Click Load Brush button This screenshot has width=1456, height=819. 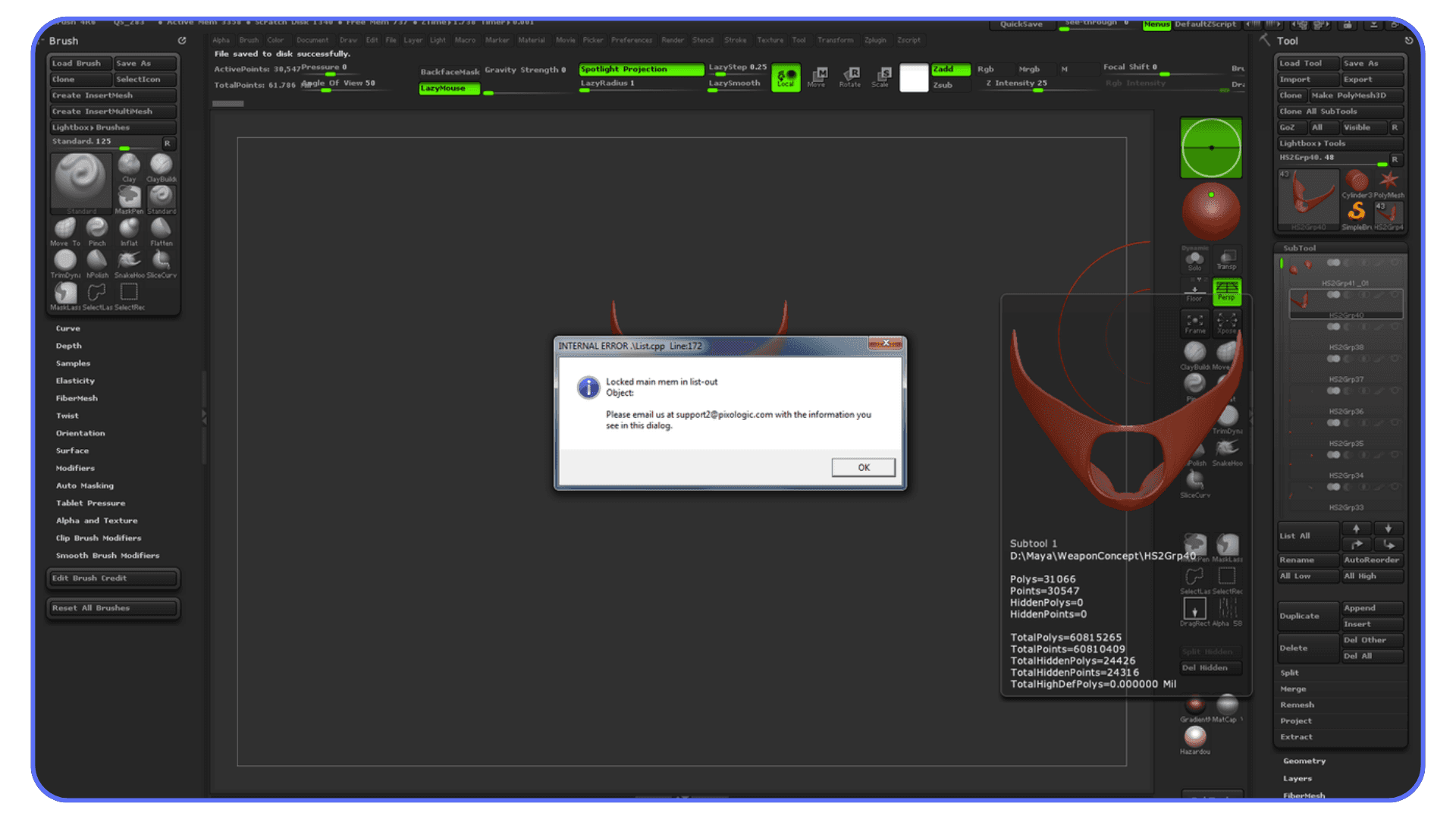tap(80, 64)
